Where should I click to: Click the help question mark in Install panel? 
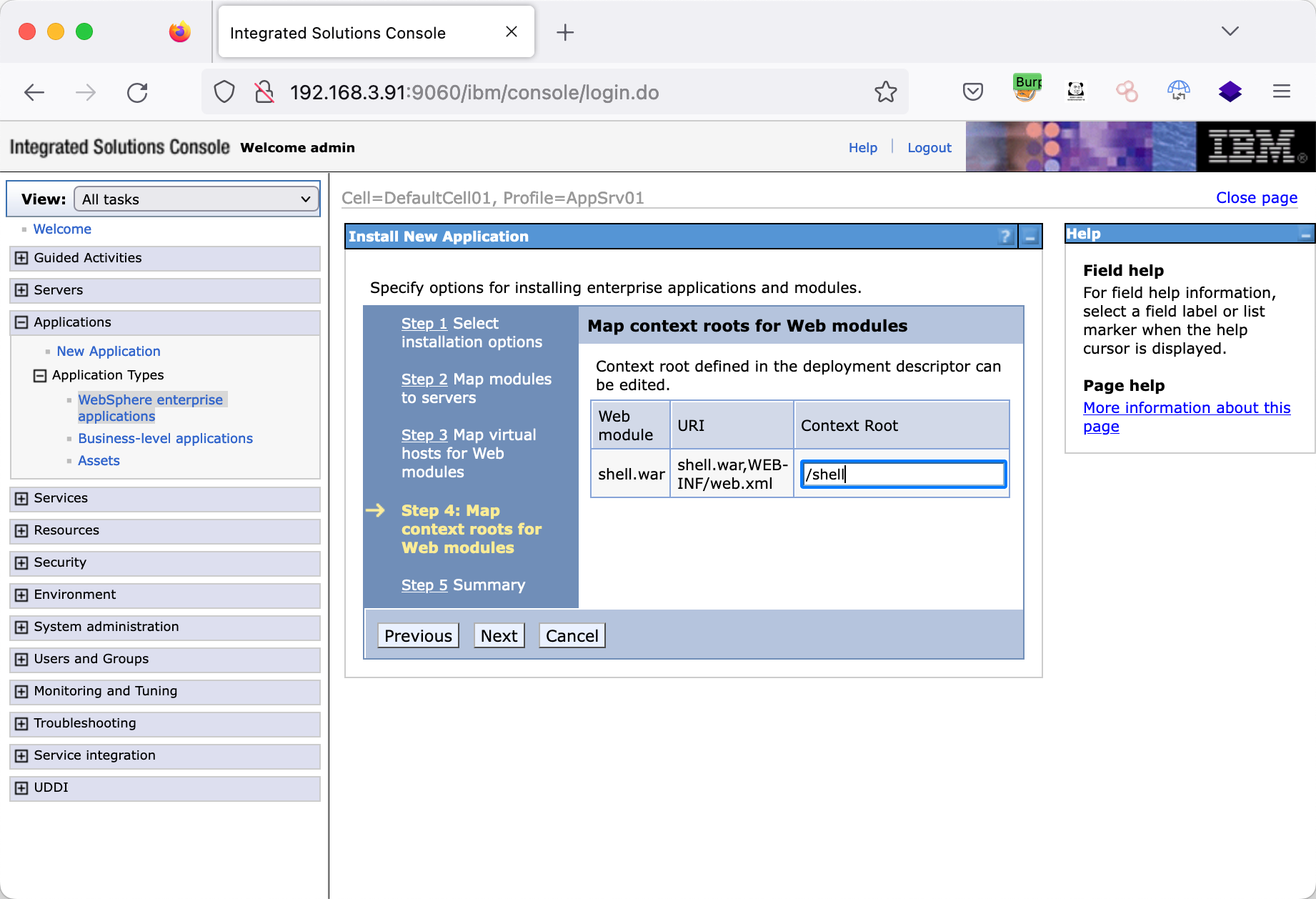1005,237
